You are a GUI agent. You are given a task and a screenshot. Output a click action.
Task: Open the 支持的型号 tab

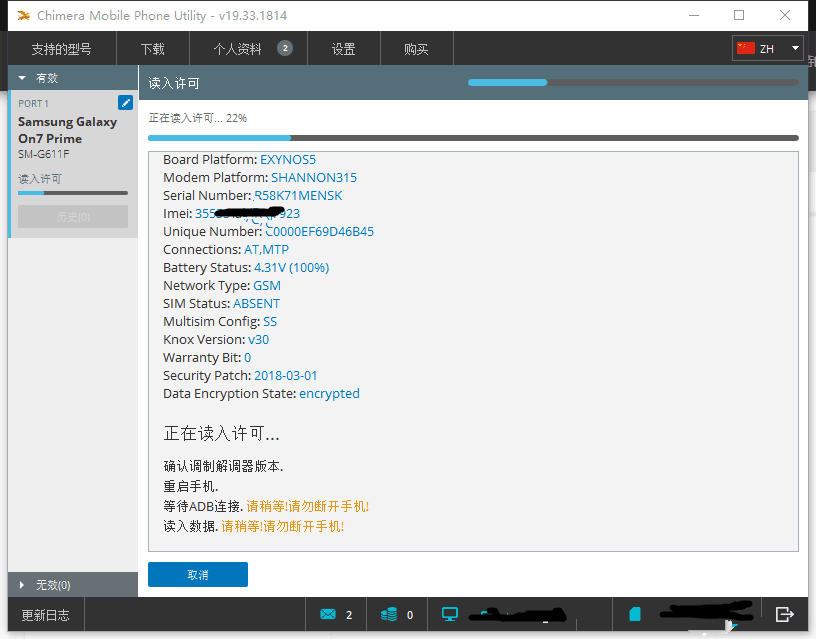coord(61,49)
